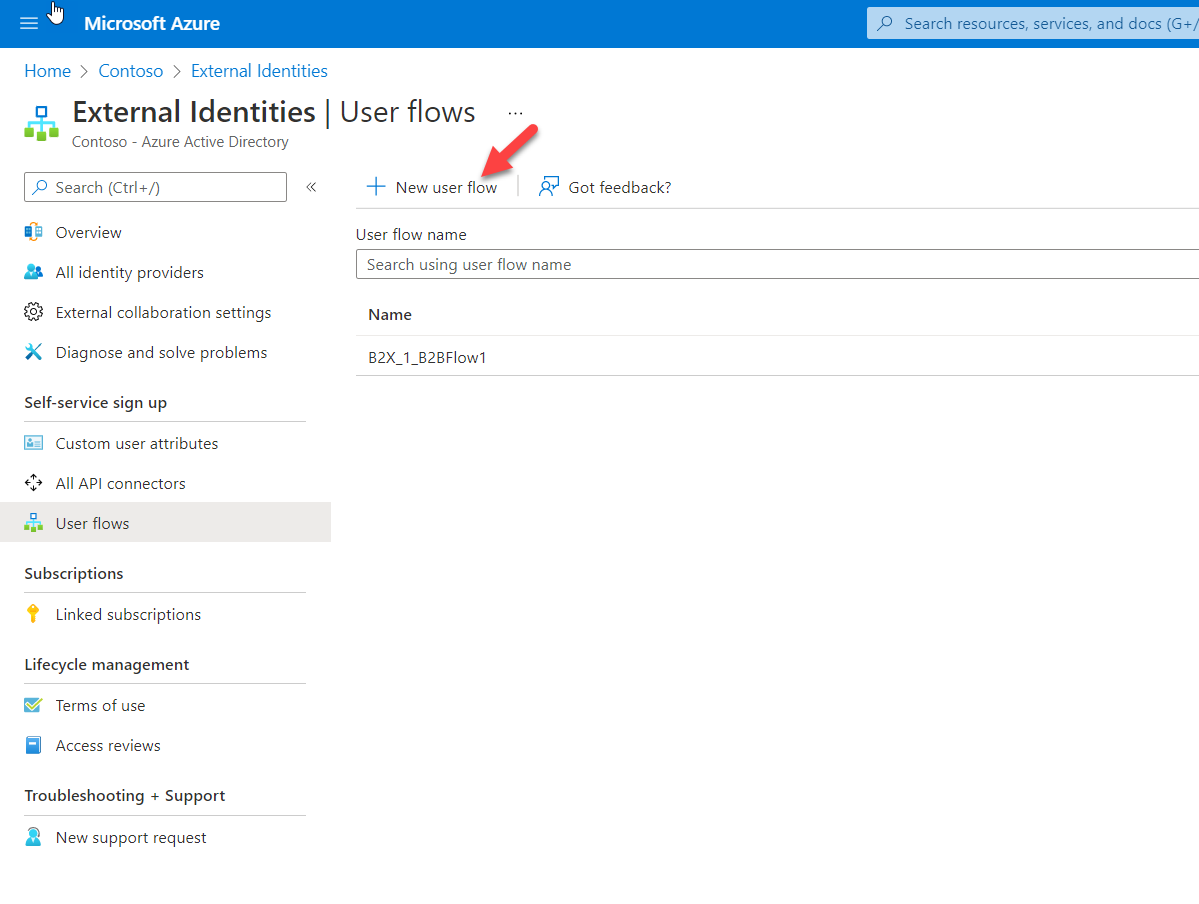Click the All API connectors arrows icon
Viewport: 1199px width, 904px height.
coord(34,483)
